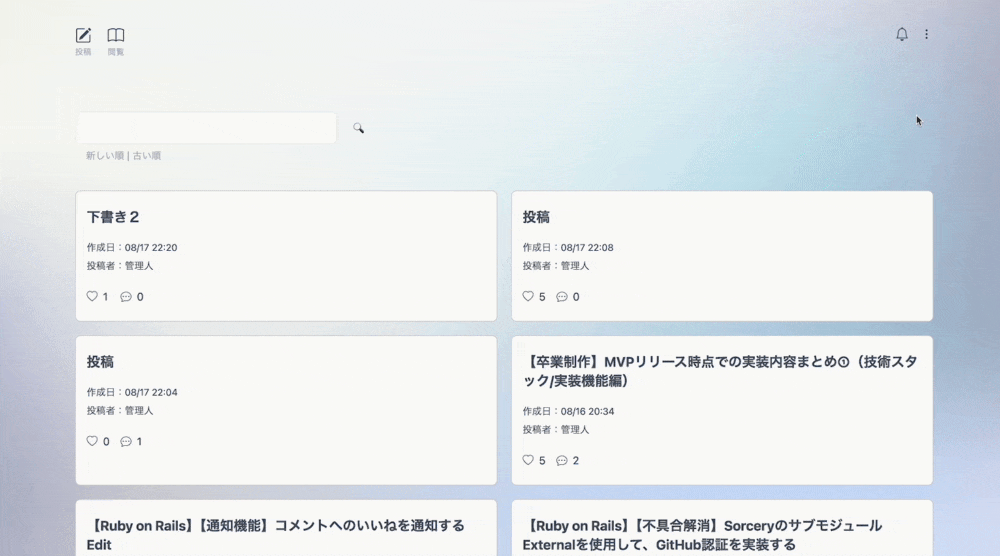Open the notifications bell

click(902, 34)
